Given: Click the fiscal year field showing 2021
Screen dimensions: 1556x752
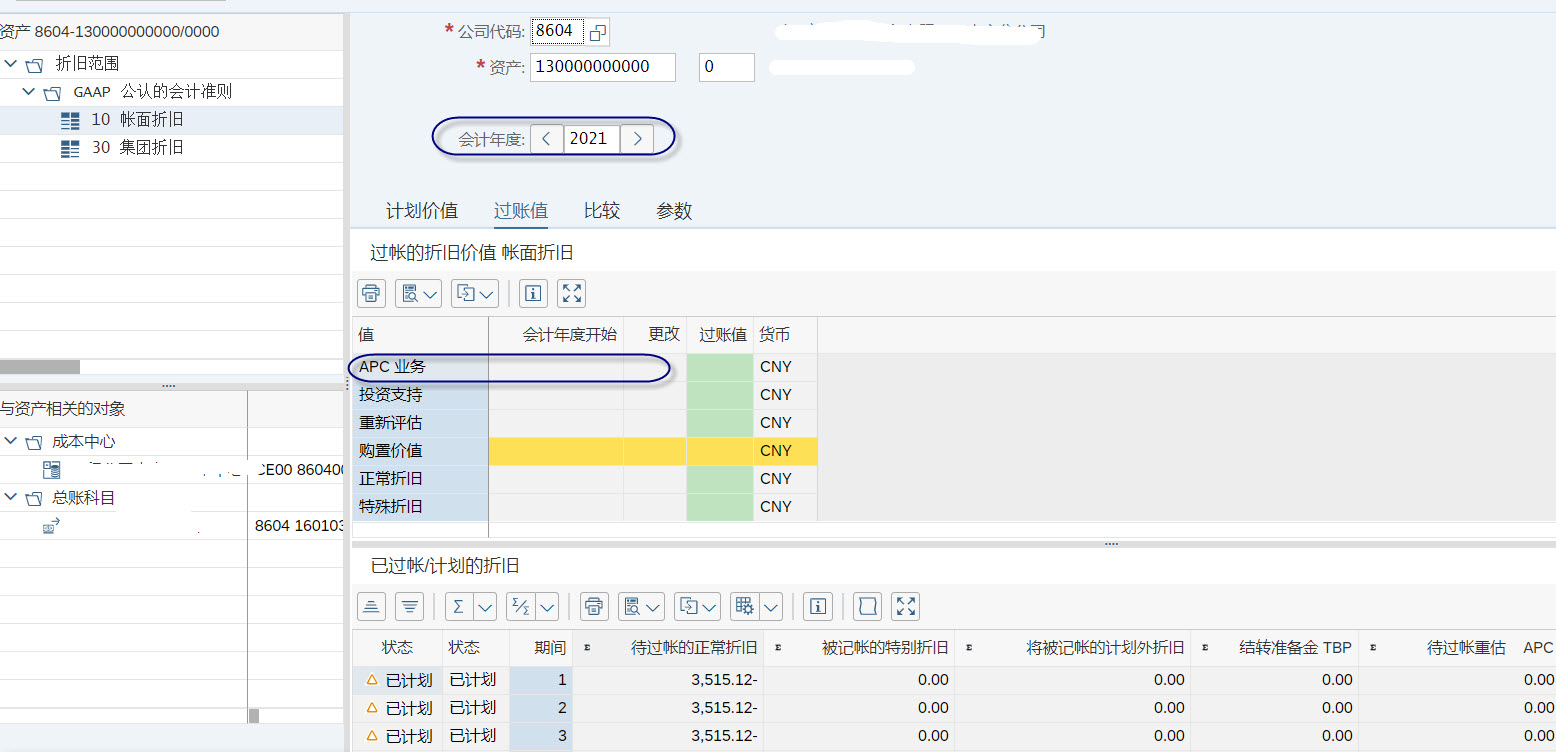Looking at the screenshot, I should tap(591, 139).
